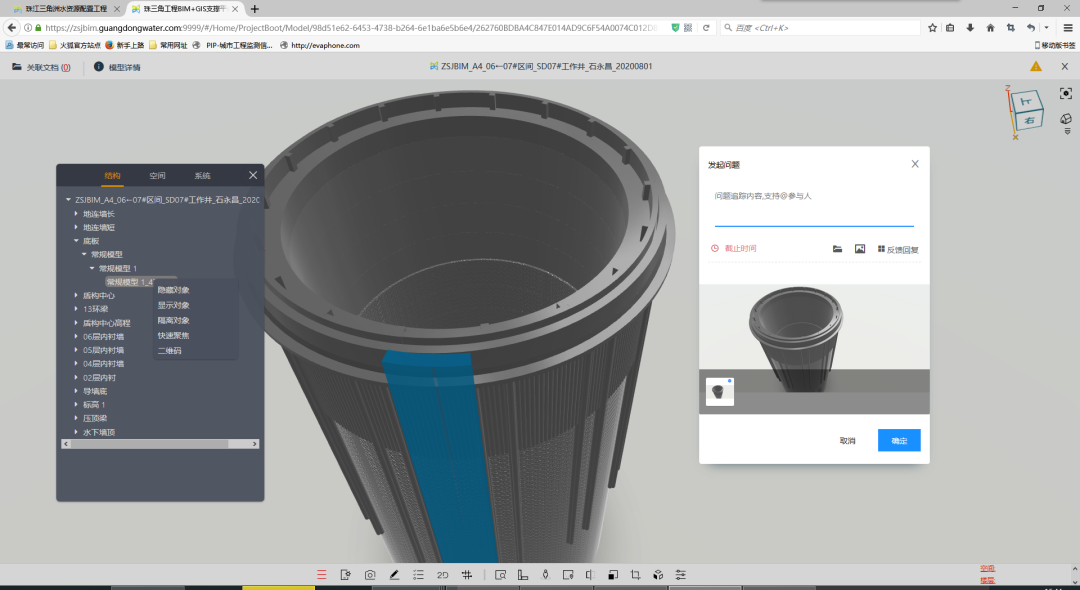Go back with browser back arrow
Image resolution: width=1080 pixels, height=590 pixels.
11,28
